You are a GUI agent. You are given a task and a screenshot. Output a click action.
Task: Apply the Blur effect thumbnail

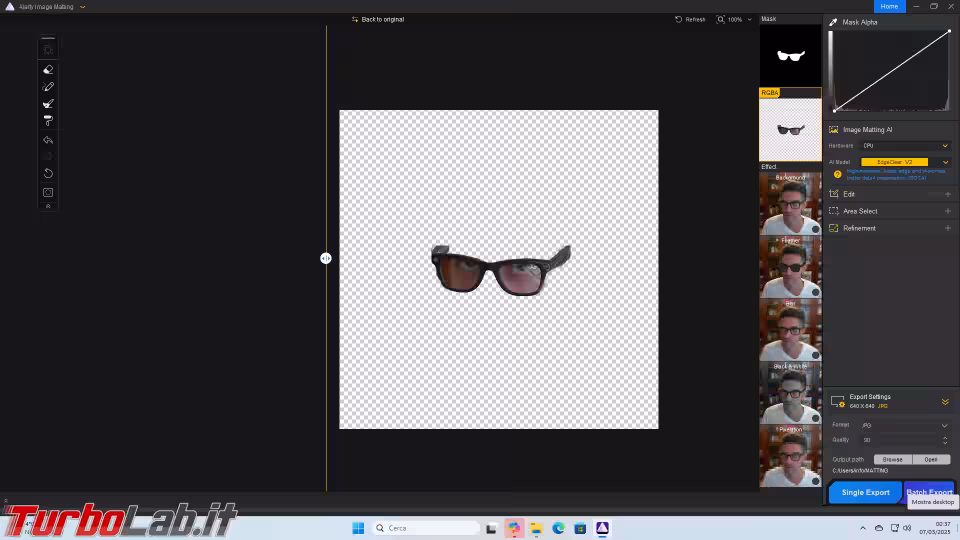790,330
